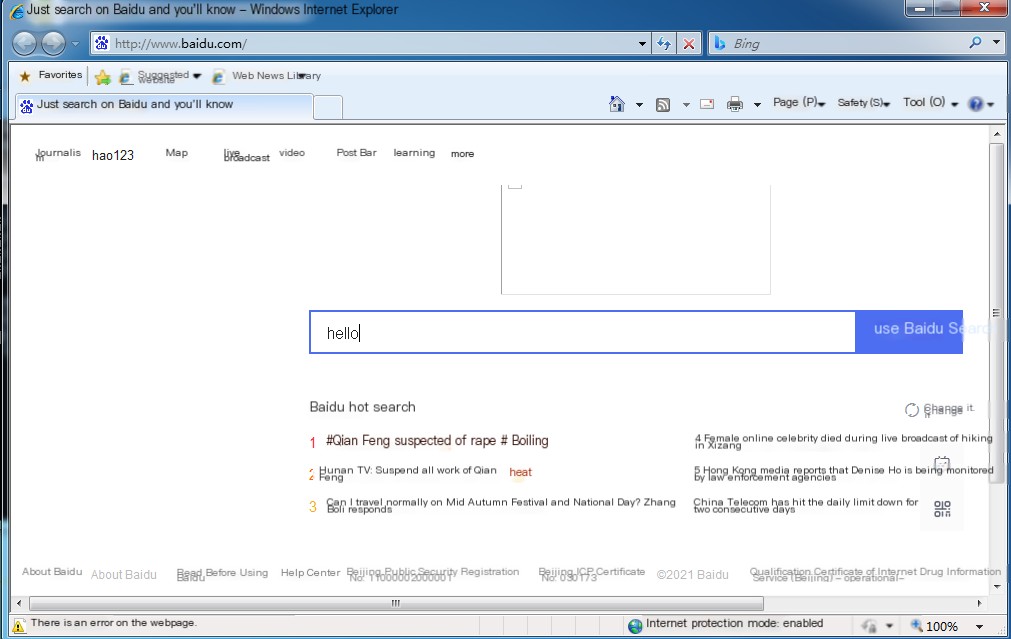The height and width of the screenshot is (639, 1011).
Task: Click inside the Bing search box
Action: tap(838, 44)
